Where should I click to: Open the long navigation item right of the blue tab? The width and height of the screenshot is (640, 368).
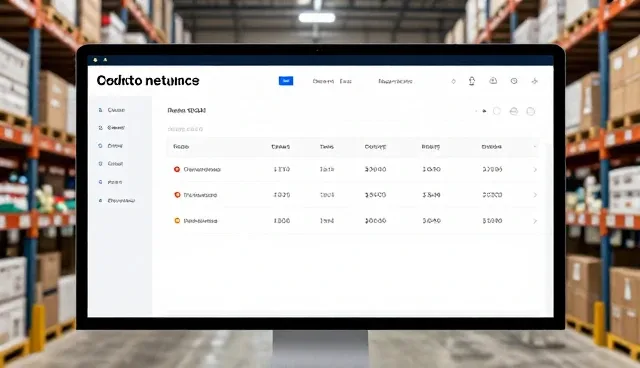tap(395, 82)
